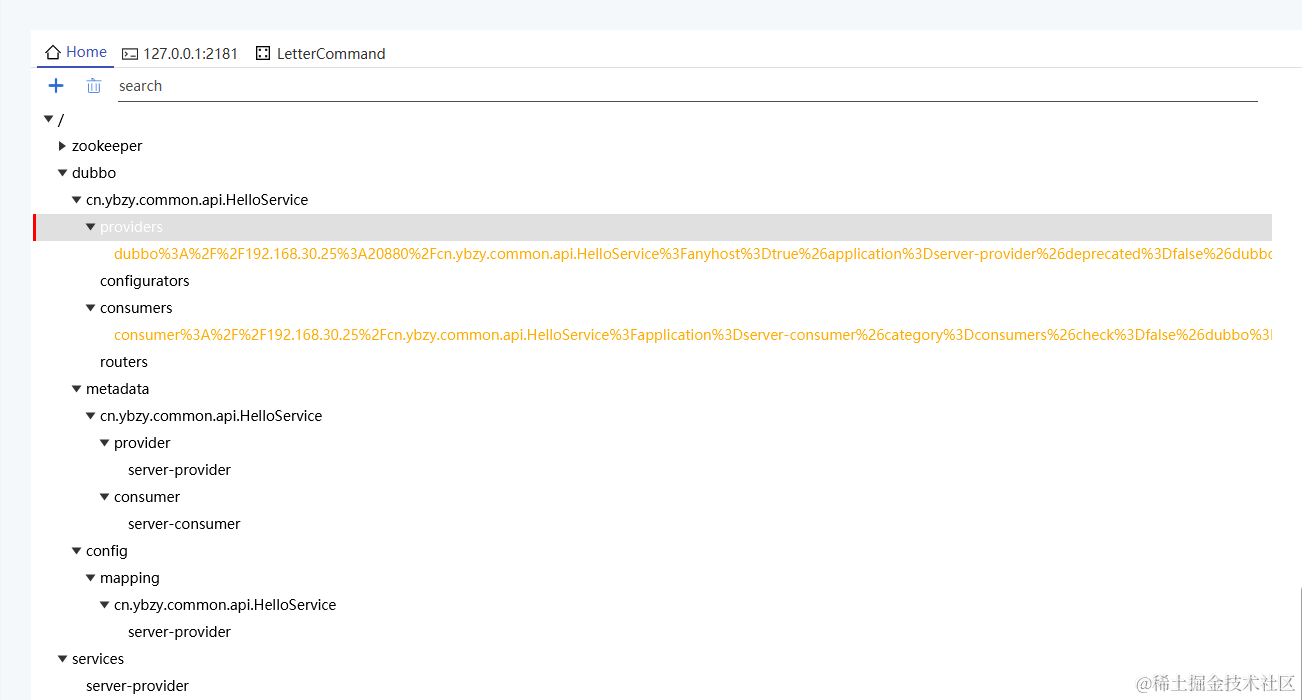Click the terminal icon beside 127.0.0.1:2181
This screenshot has width=1302, height=700.
coord(130,54)
